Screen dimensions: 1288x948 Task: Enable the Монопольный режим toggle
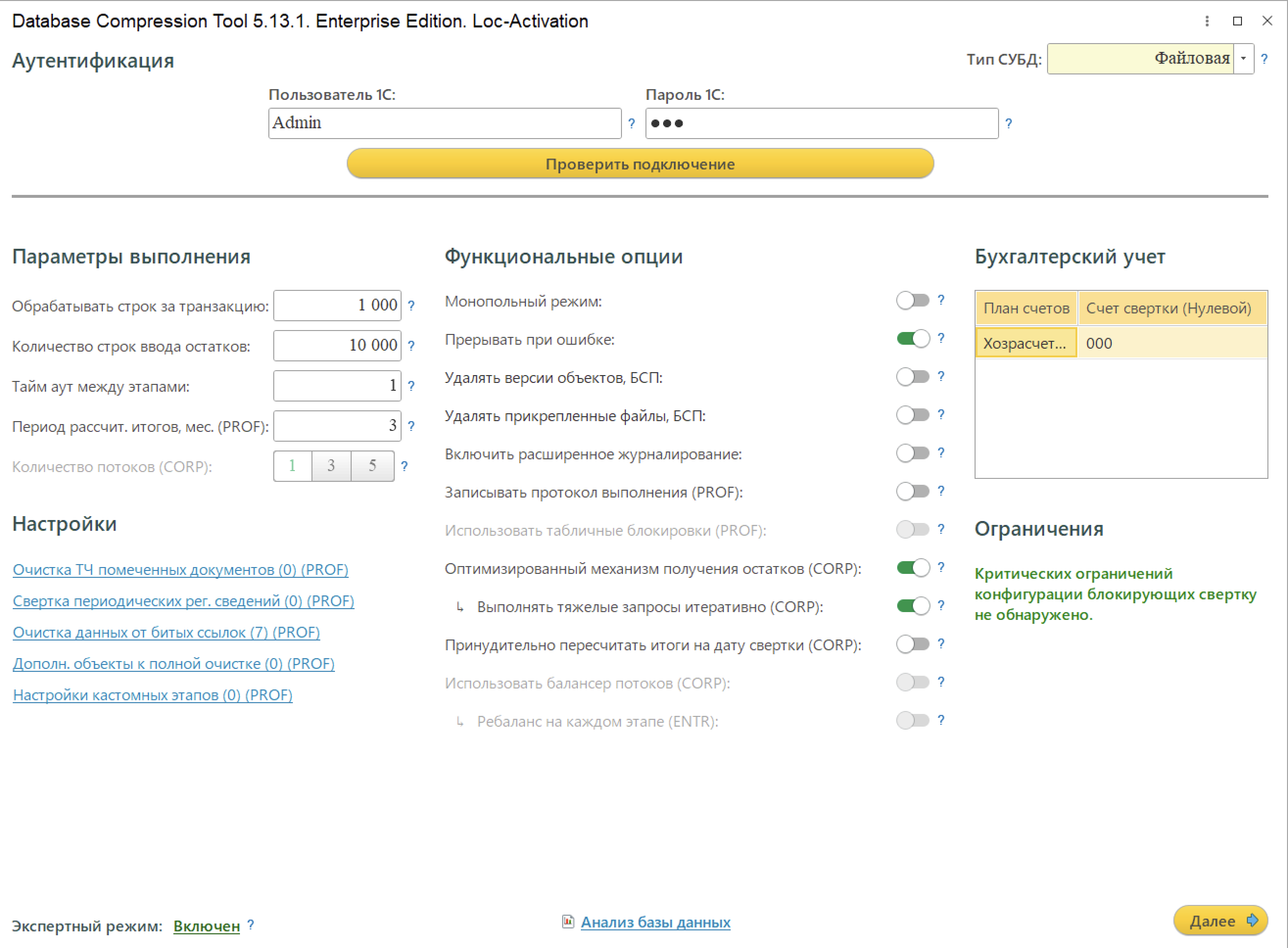coord(913,301)
